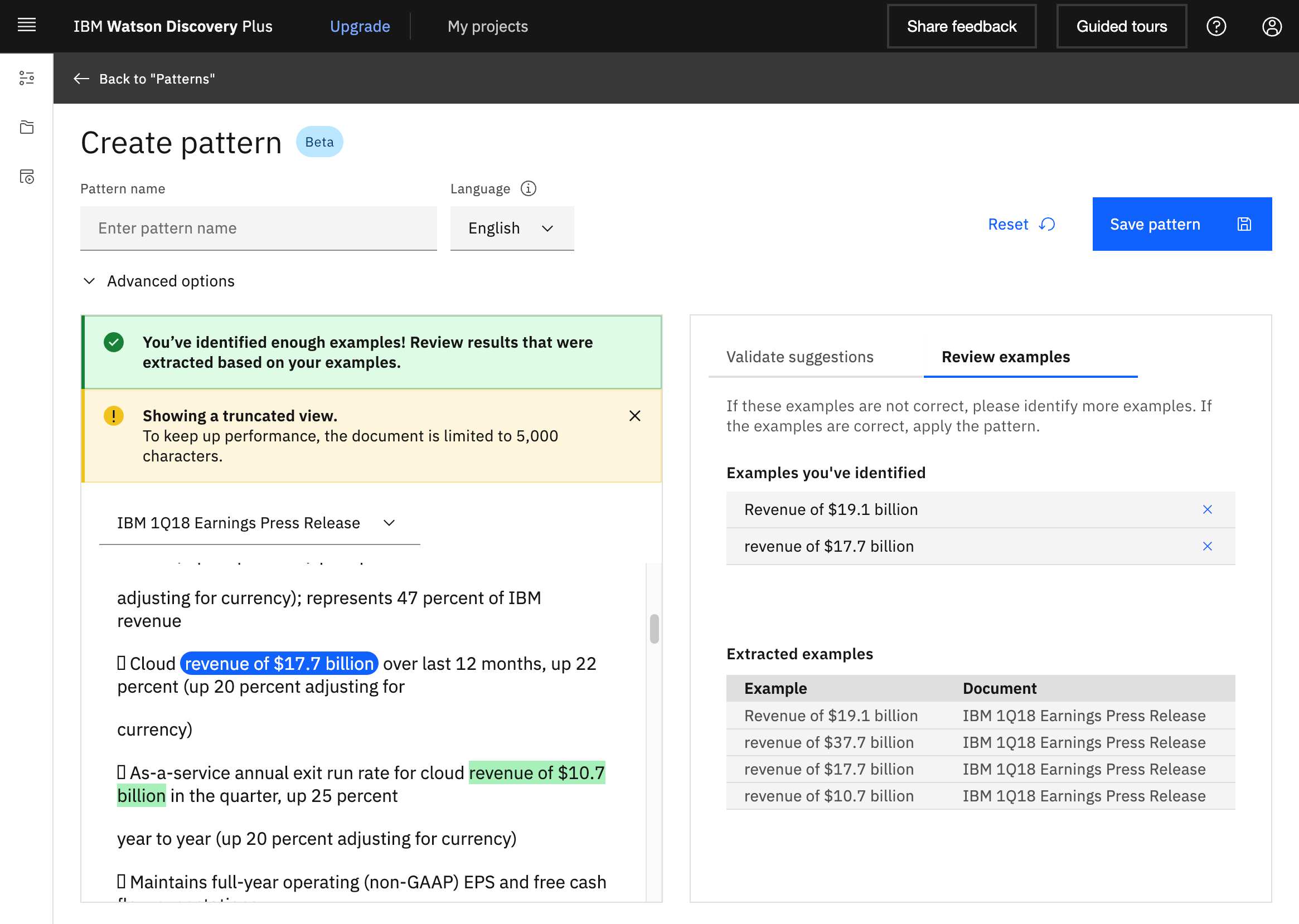The width and height of the screenshot is (1299, 924).
Task: Click the document viewer scrollbar thumb
Action: tap(654, 629)
